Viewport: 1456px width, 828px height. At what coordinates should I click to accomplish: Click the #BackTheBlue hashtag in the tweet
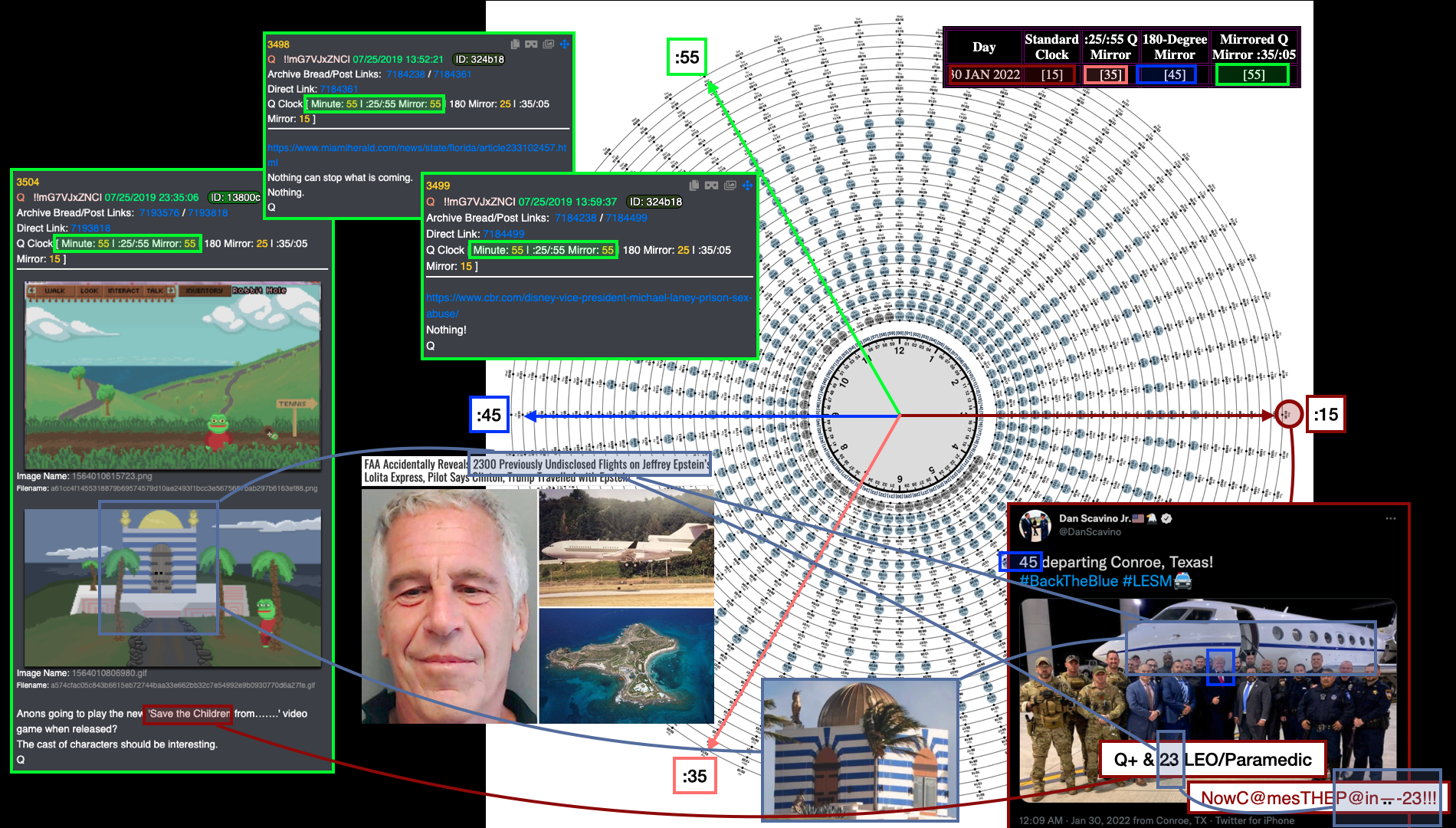pos(1068,581)
